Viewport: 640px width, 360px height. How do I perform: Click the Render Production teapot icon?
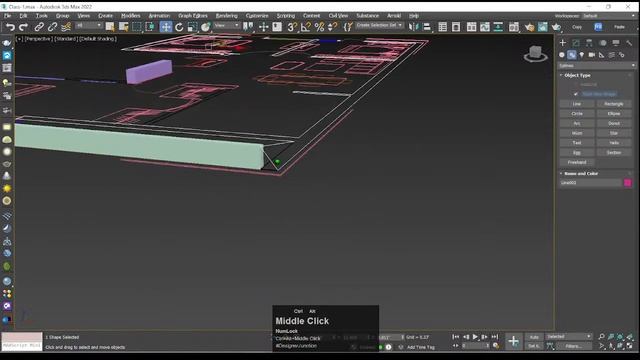coord(556,27)
